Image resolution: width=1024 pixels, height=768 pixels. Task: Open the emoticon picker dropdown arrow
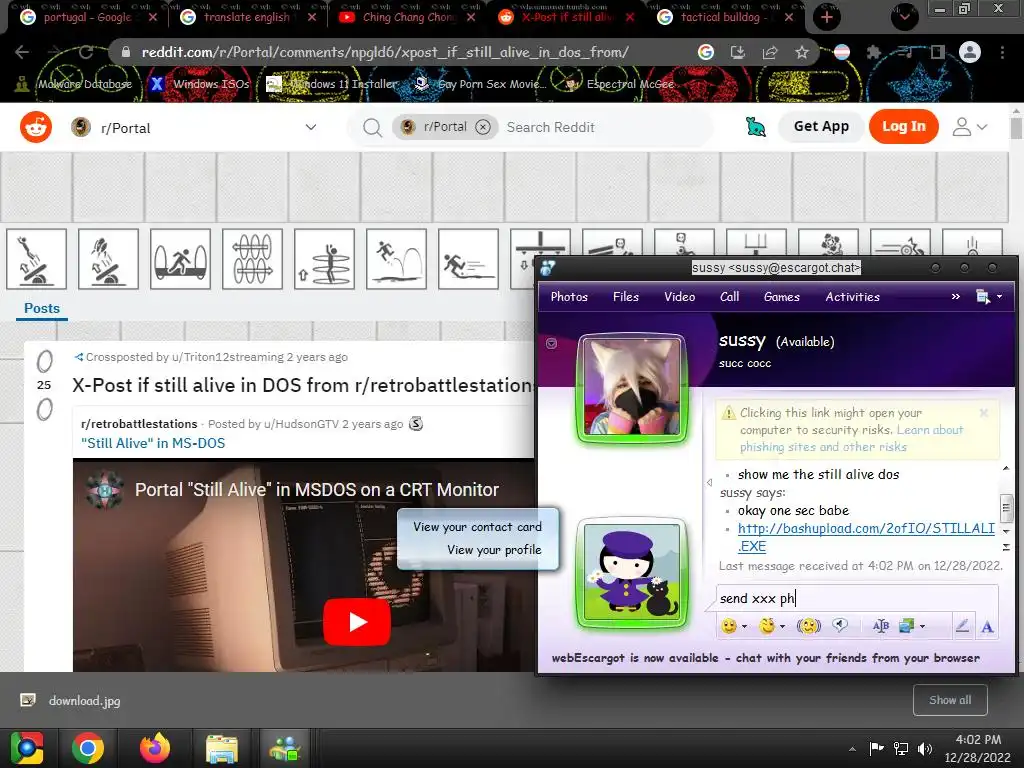(x=744, y=626)
